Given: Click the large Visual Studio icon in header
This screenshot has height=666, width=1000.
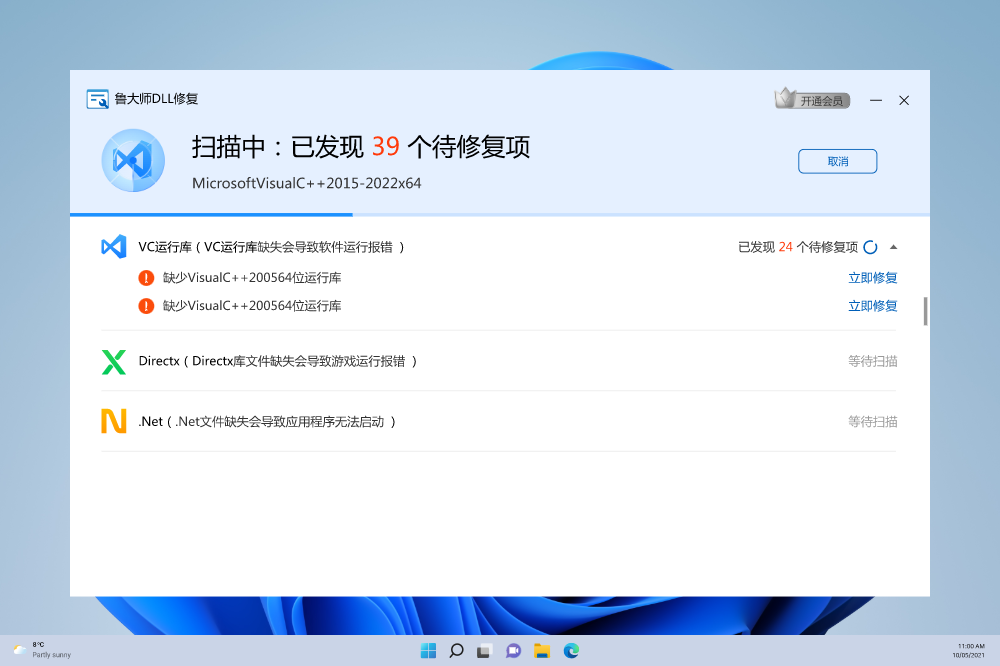Looking at the screenshot, I should (133, 161).
